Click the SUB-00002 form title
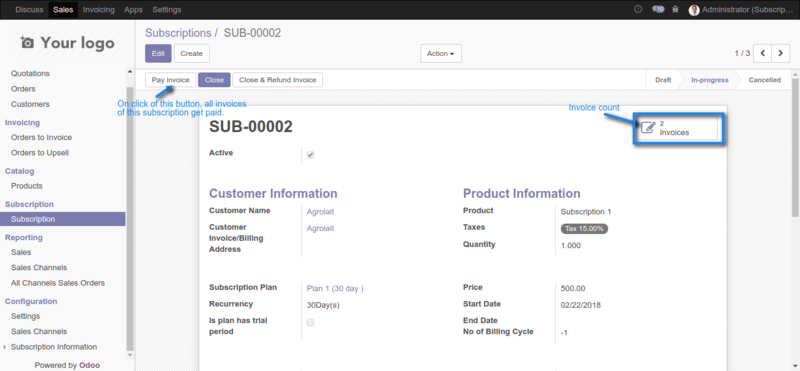800x371 pixels. tap(251, 127)
